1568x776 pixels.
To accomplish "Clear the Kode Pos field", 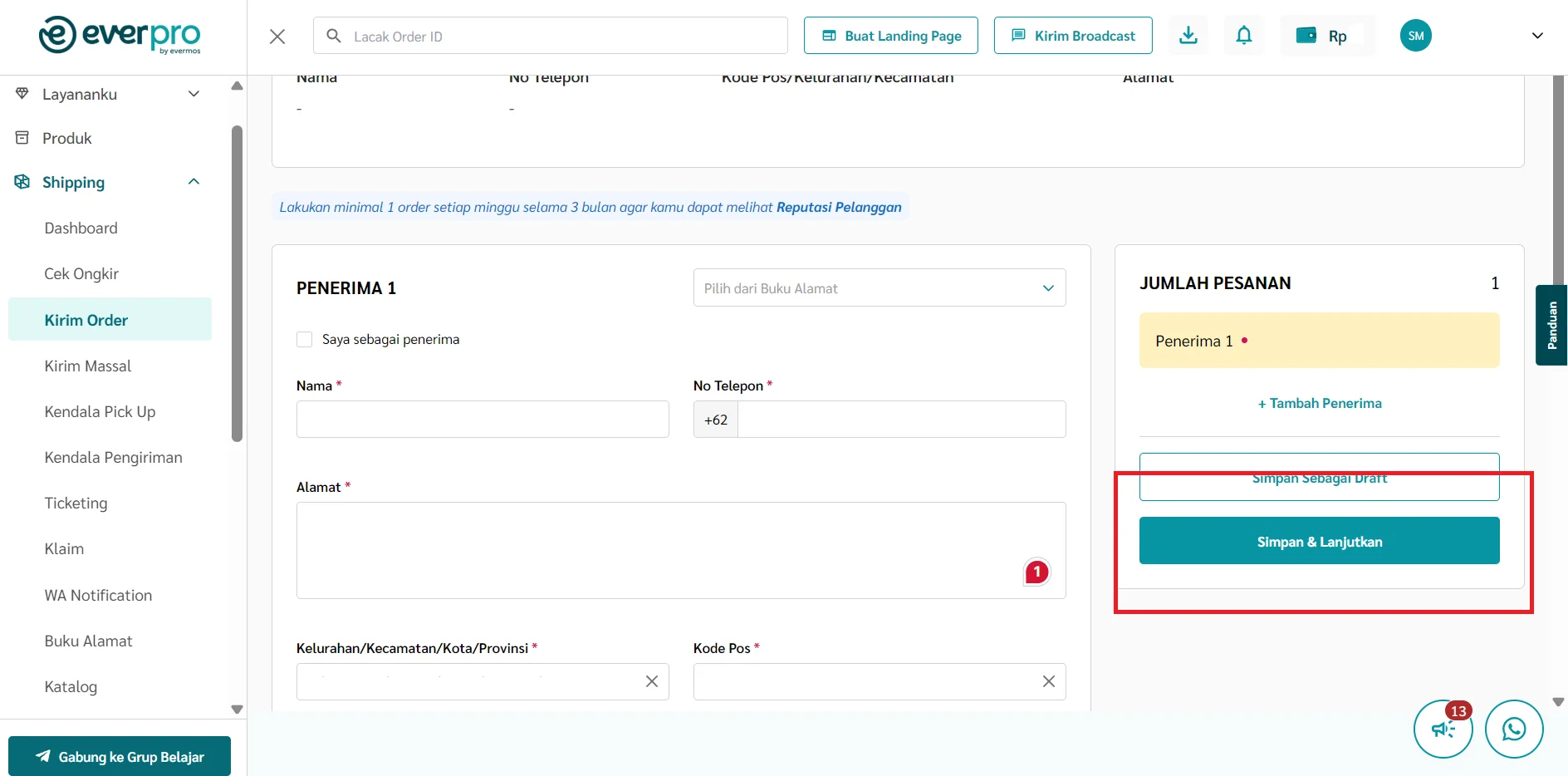I will point(1048,681).
